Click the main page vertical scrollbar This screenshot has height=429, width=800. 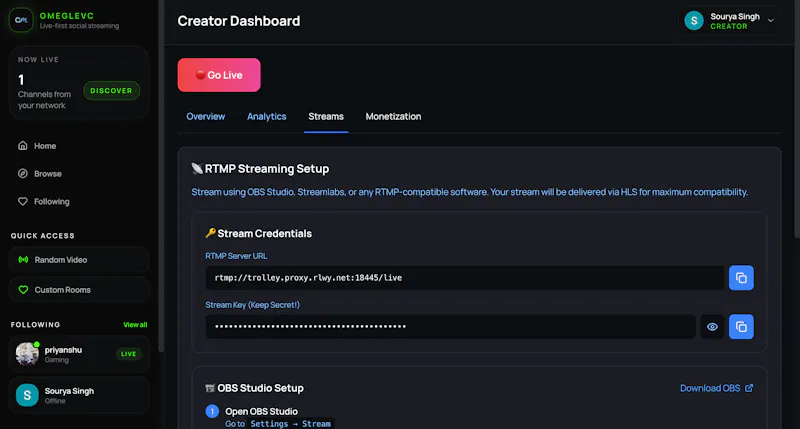click(797, 118)
